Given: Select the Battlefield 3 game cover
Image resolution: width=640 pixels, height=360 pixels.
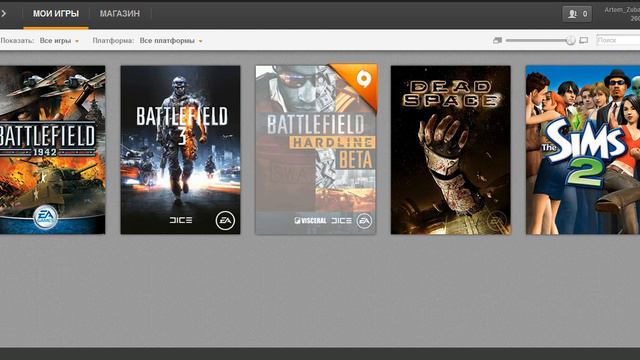Looking at the screenshot, I should click(180, 150).
